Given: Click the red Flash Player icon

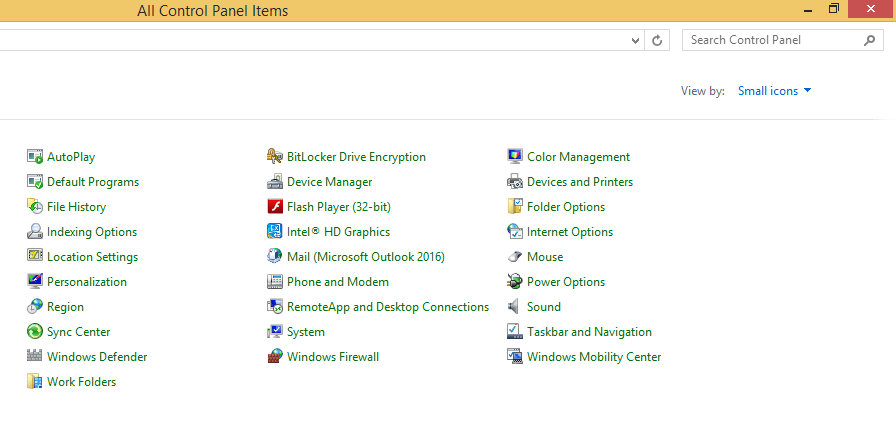Looking at the screenshot, I should [x=275, y=207].
